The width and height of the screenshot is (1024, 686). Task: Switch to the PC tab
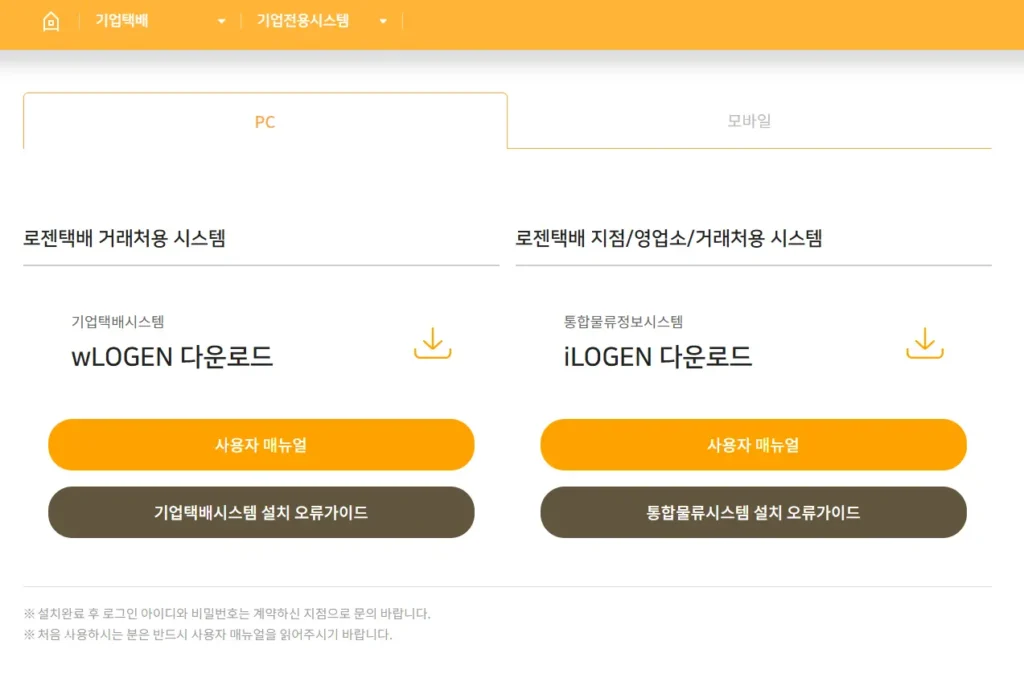click(x=264, y=123)
